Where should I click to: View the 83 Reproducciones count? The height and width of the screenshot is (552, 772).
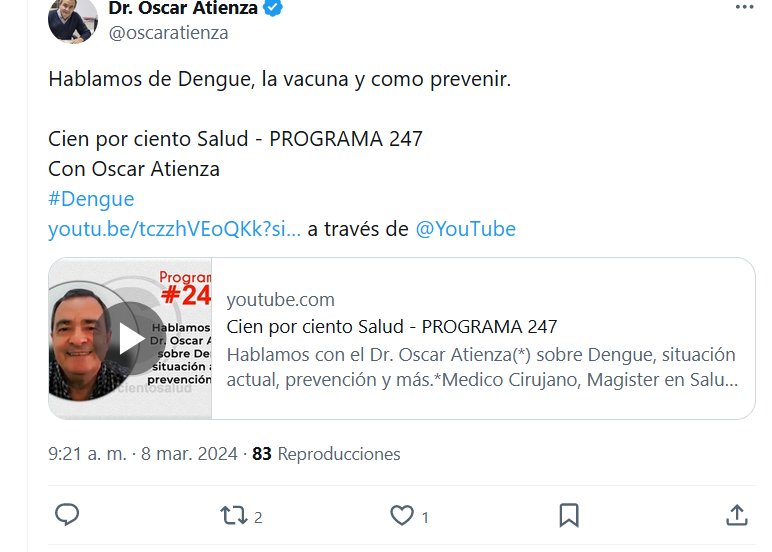coord(326,454)
